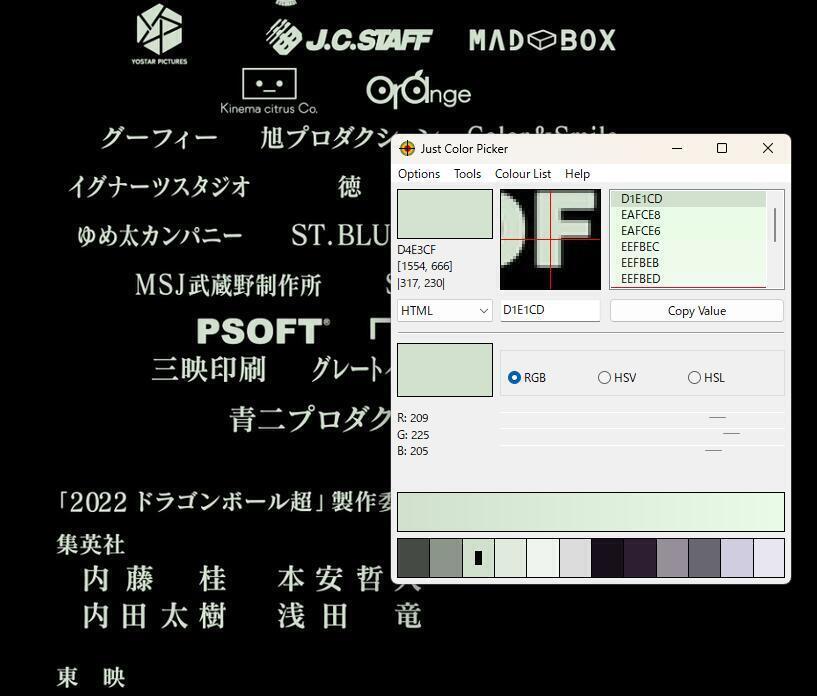Click the Just Color Picker app icon

tap(407, 148)
